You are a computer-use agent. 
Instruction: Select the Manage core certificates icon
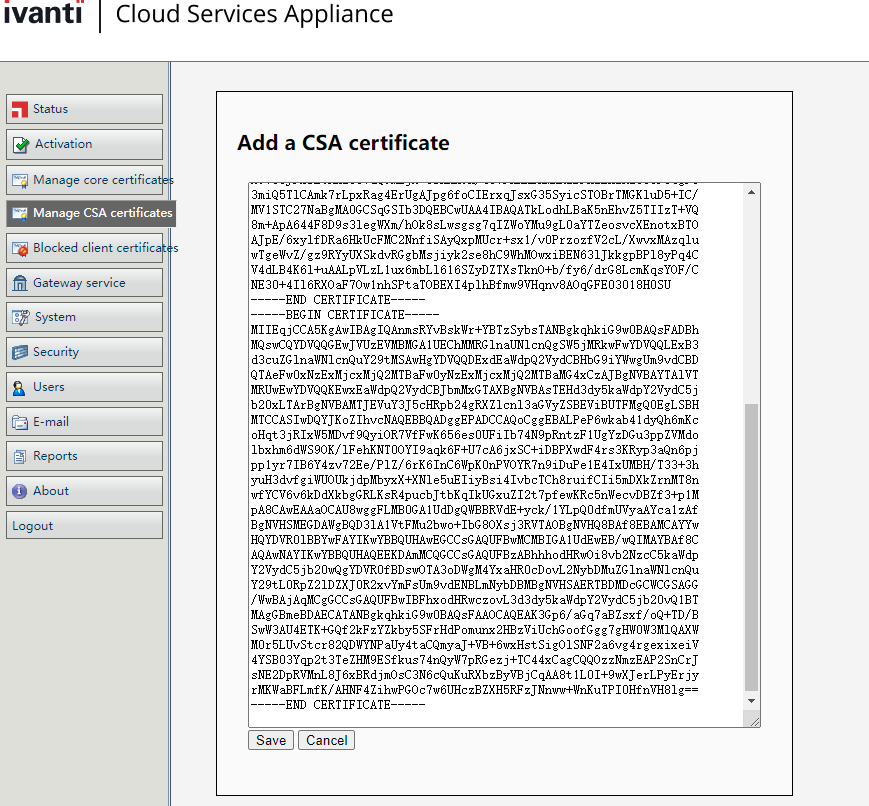pos(20,180)
